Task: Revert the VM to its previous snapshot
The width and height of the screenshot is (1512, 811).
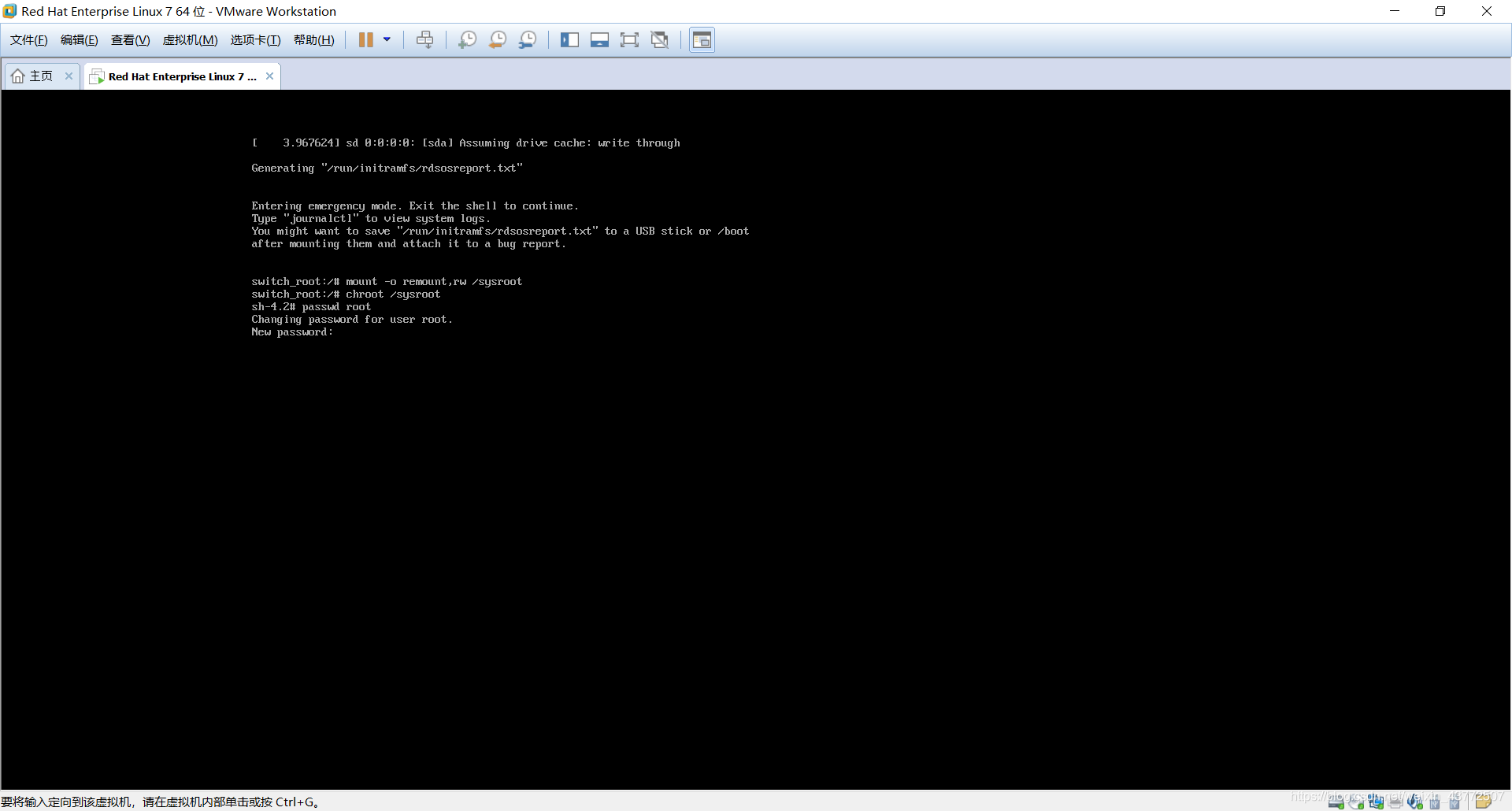Action: tap(497, 39)
